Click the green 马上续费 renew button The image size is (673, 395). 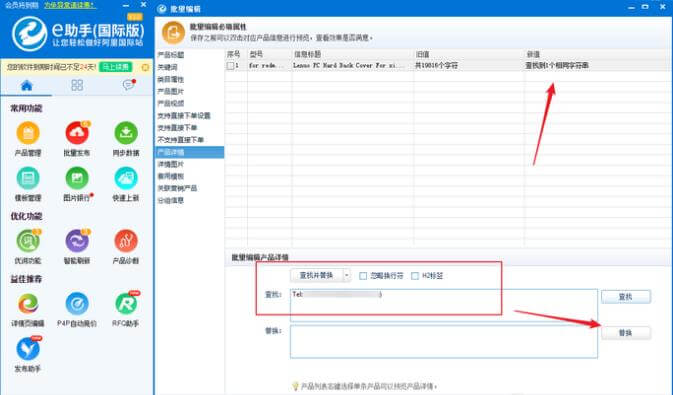(115, 67)
